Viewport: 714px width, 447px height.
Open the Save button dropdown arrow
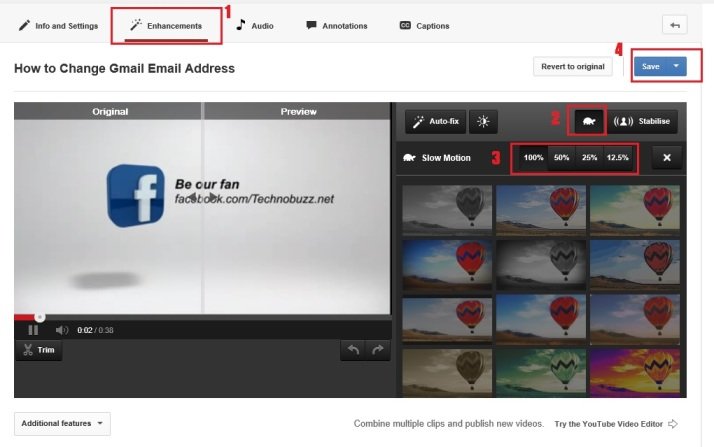point(676,66)
